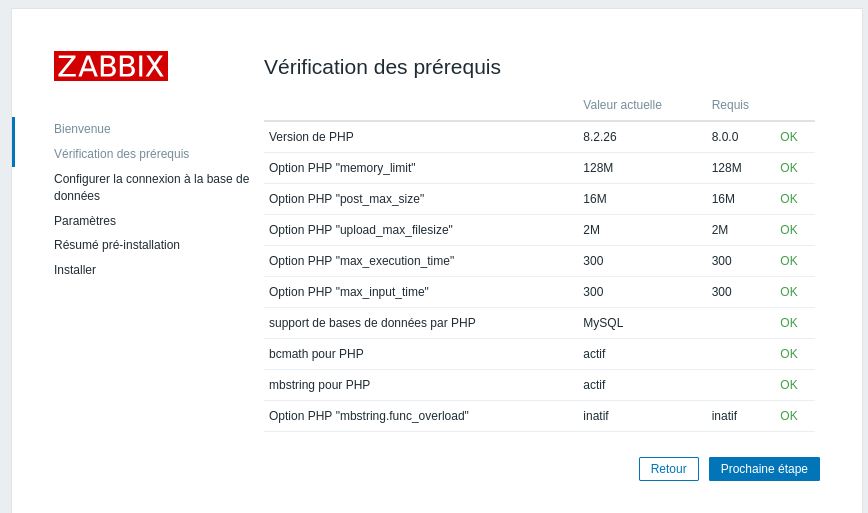Select the Version de PHP row
Viewport: 868px width, 513px height.
(x=539, y=137)
